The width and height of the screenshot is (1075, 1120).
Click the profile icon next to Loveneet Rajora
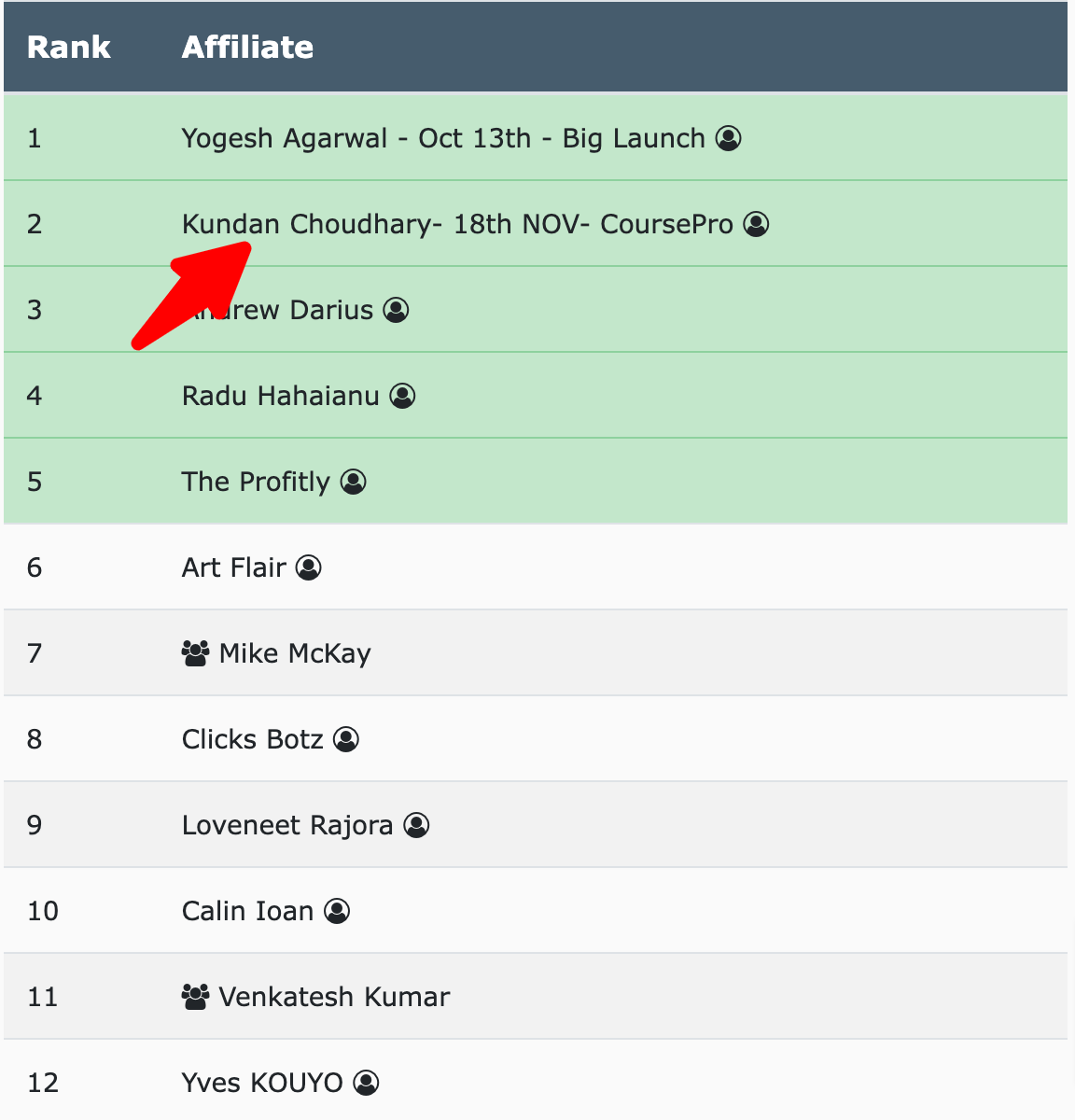pyautogui.click(x=417, y=825)
